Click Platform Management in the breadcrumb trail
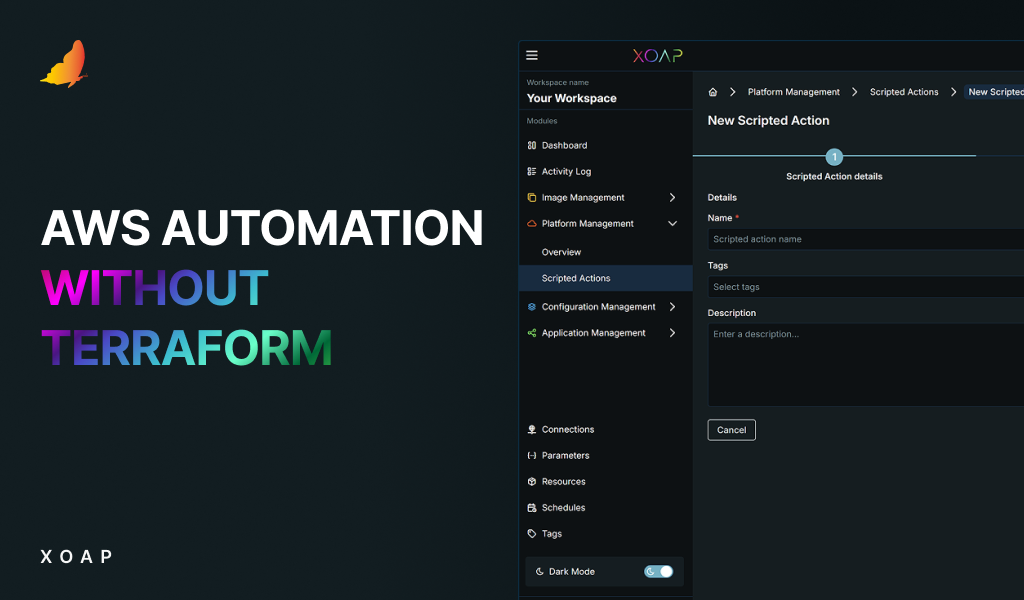 (x=793, y=91)
